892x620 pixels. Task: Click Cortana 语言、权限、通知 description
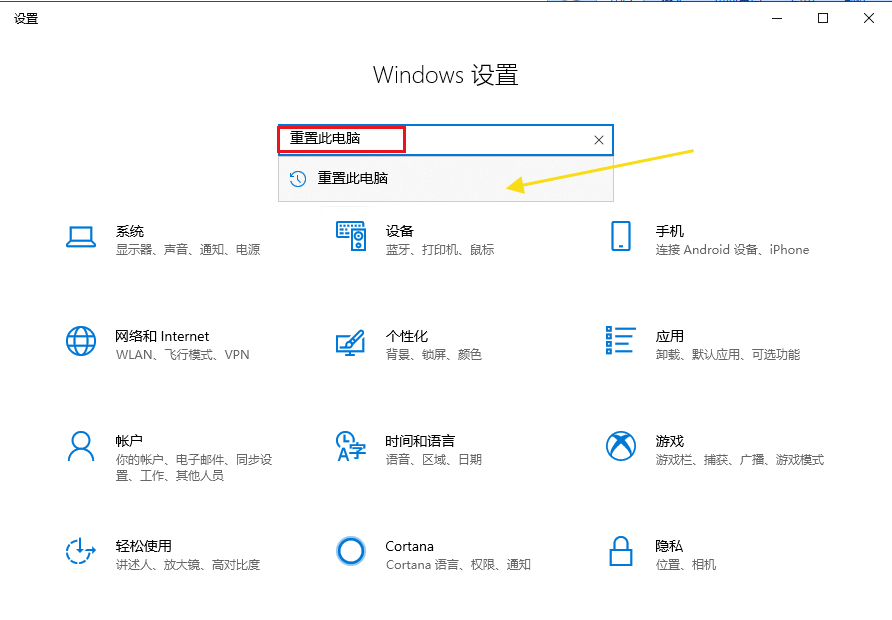coord(458,565)
